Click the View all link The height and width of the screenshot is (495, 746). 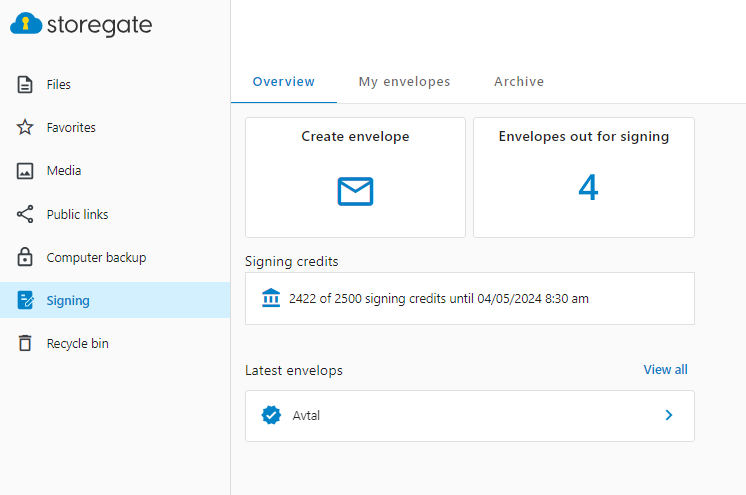665,370
